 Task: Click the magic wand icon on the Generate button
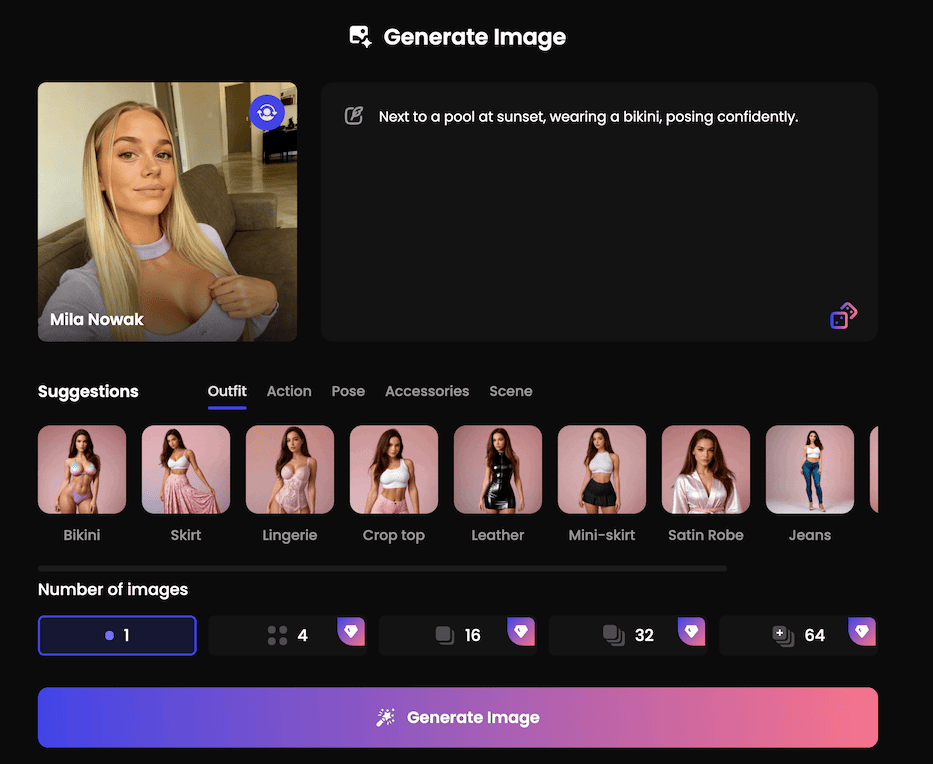point(385,717)
